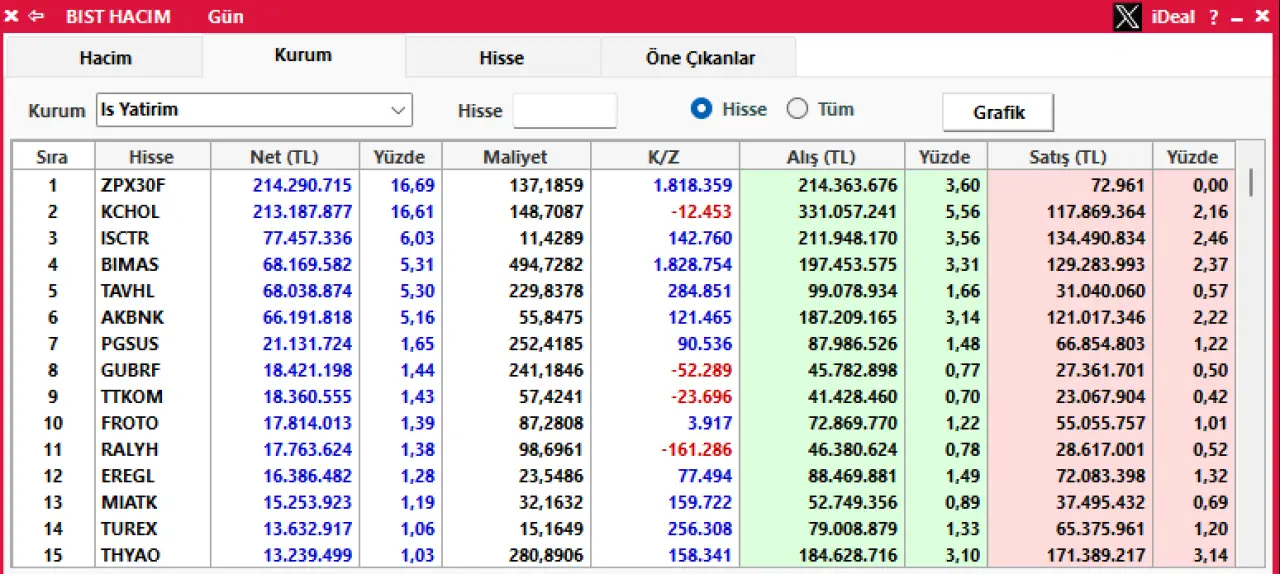Click the Grafik button

tap(999, 112)
